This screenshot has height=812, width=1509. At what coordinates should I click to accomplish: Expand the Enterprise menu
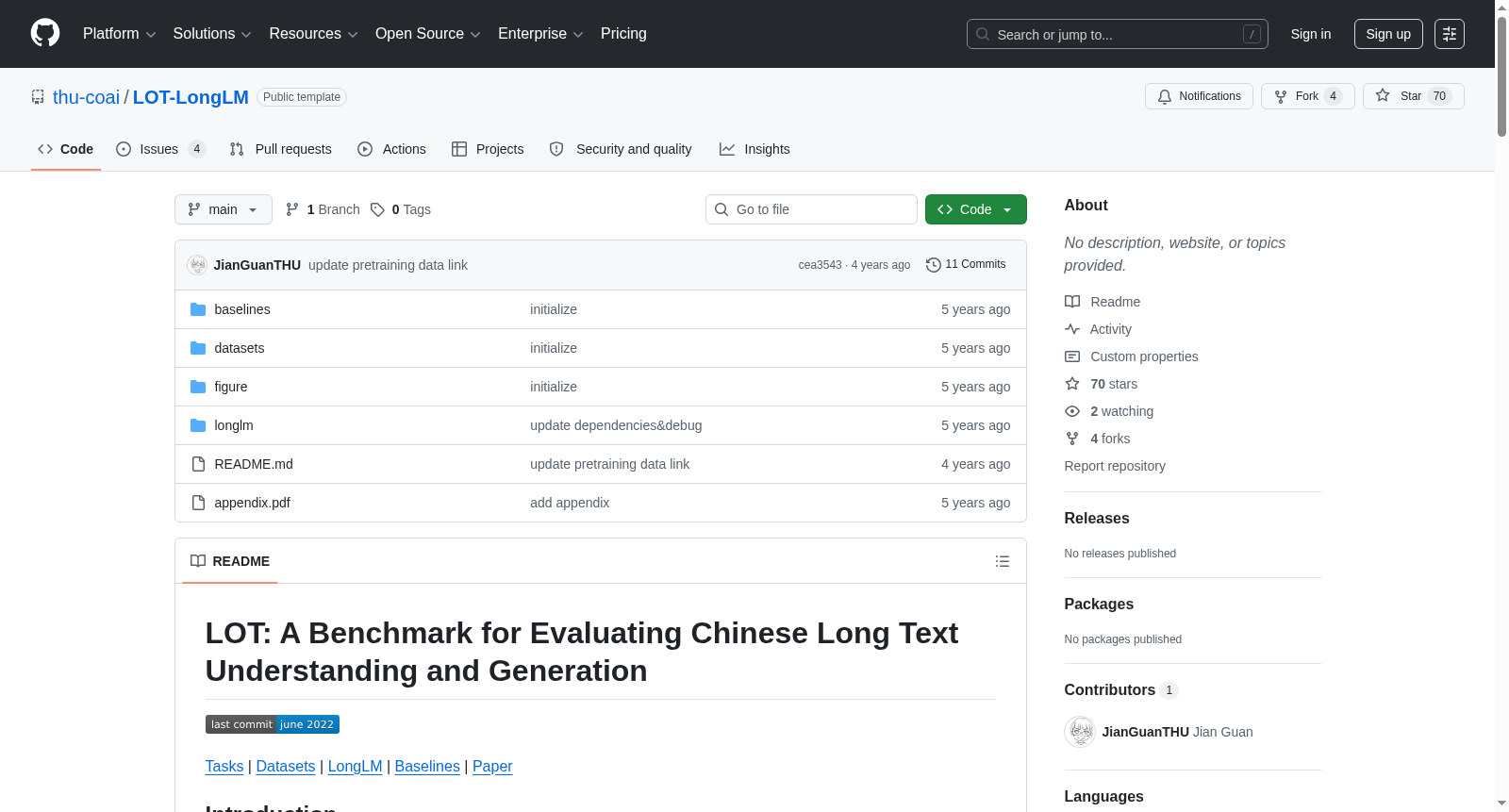click(x=540, y=34)
